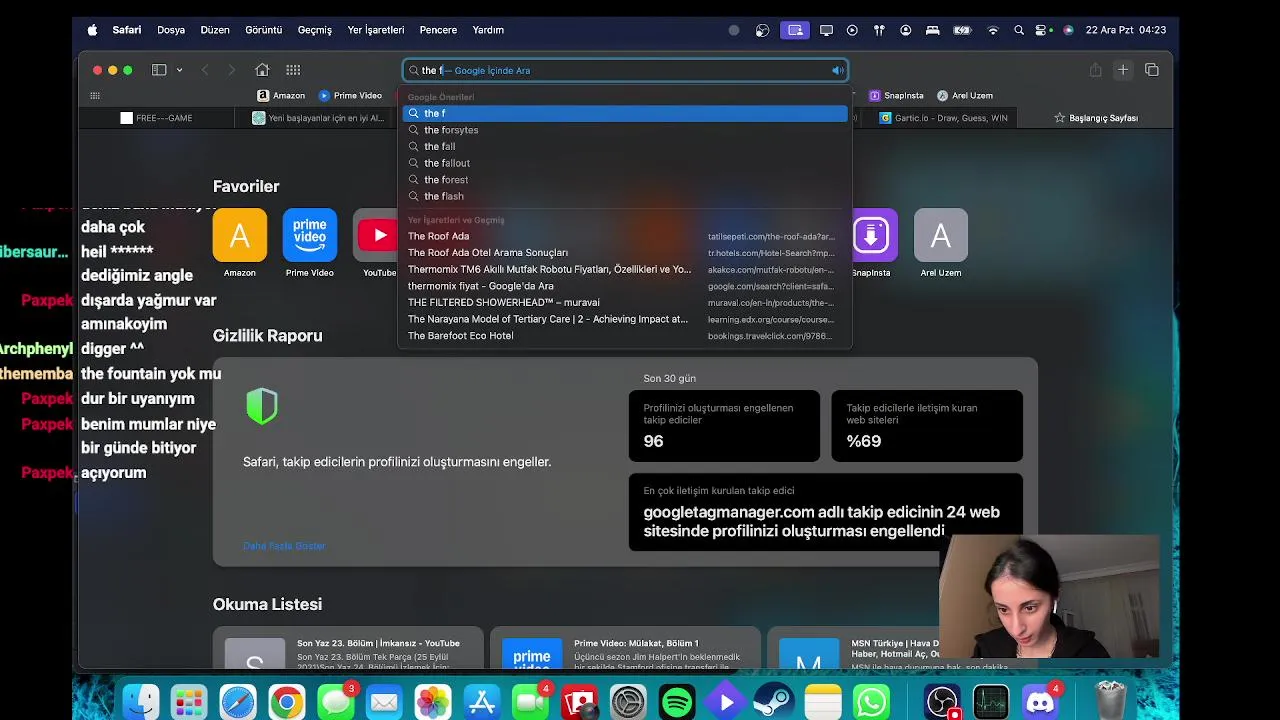Screen dimensions: 1280x720
Task: Open Finder from the Dock
Action: pyautogui.click(x=141, y=702)
